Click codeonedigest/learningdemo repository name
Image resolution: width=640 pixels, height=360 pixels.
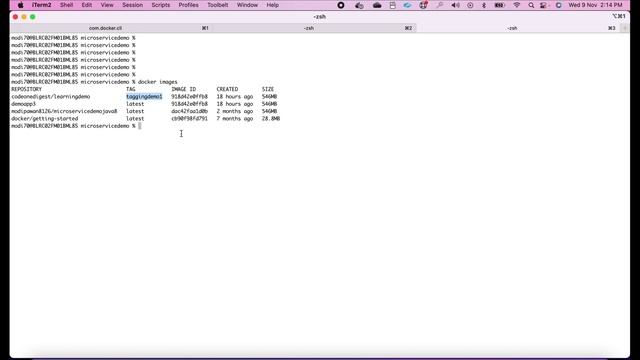click(51, 97)
